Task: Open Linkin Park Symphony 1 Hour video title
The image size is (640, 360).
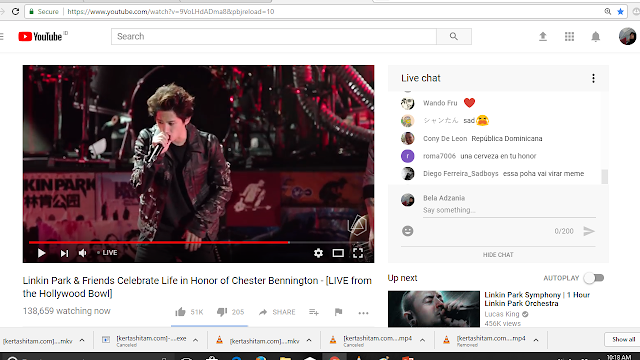Action: (537, 299)
